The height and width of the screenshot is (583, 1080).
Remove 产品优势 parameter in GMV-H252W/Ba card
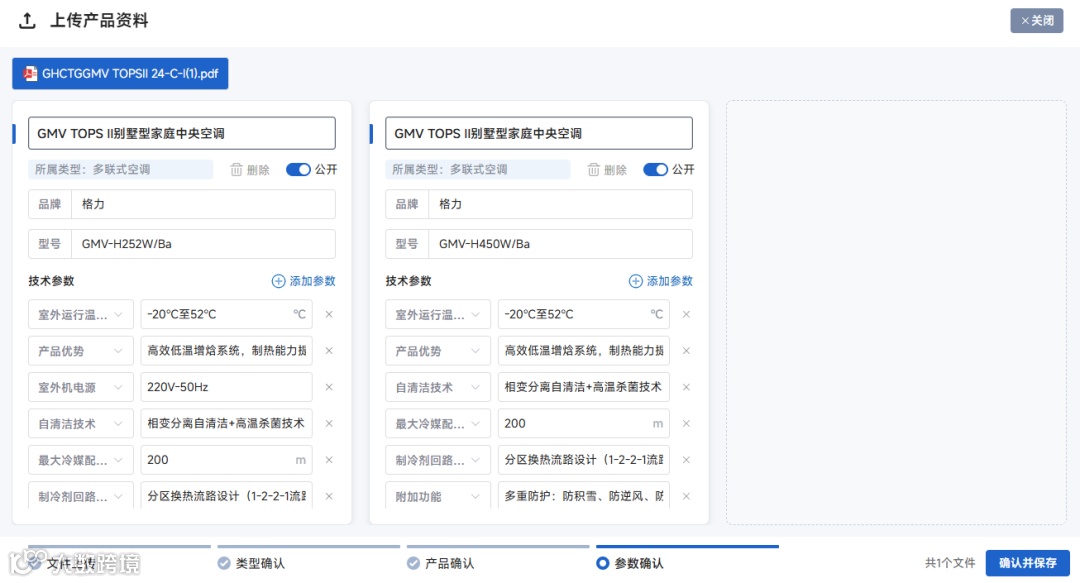click(329, 351)
